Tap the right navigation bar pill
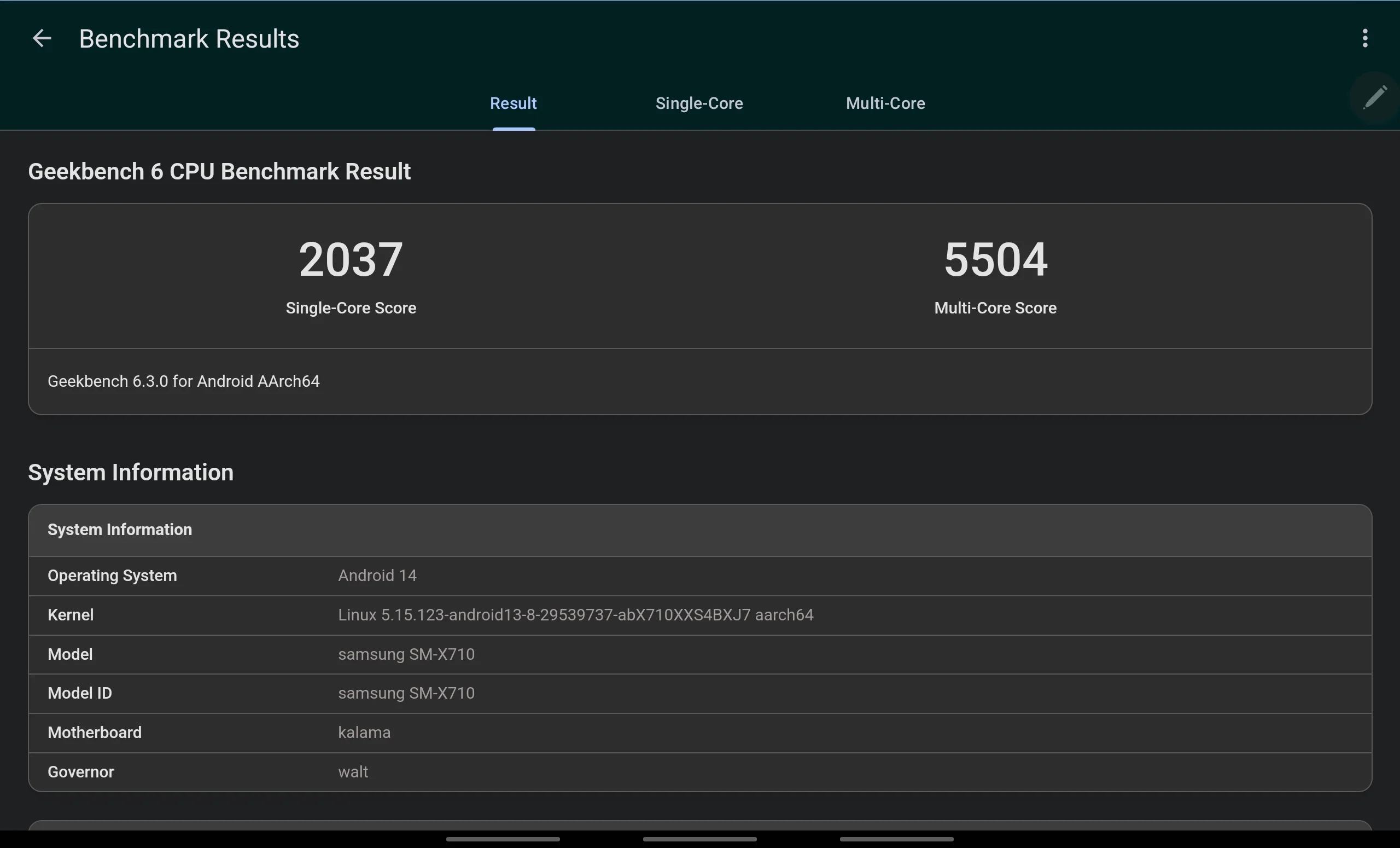 [896, 839]
